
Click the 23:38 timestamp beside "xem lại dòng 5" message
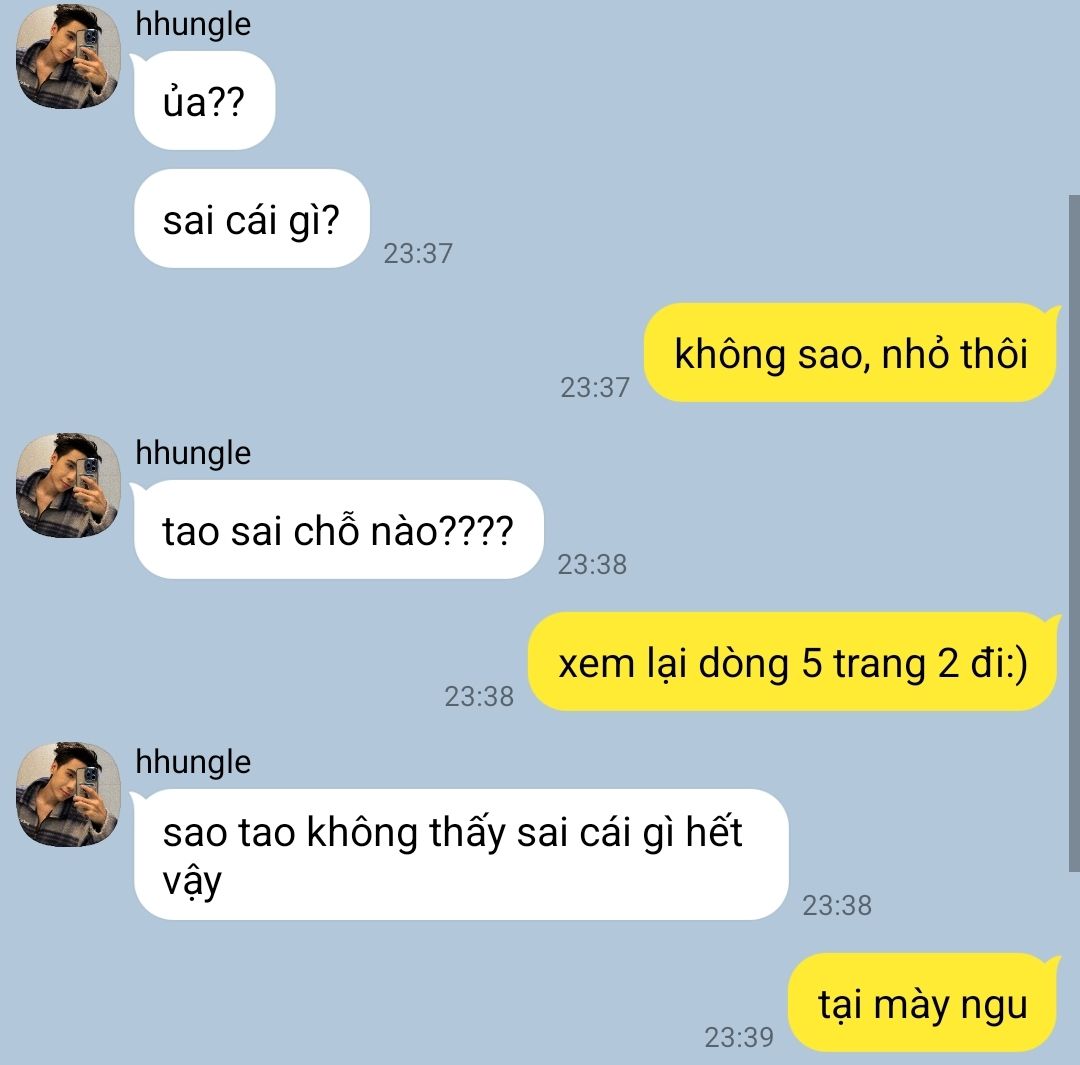click(479, 696)
